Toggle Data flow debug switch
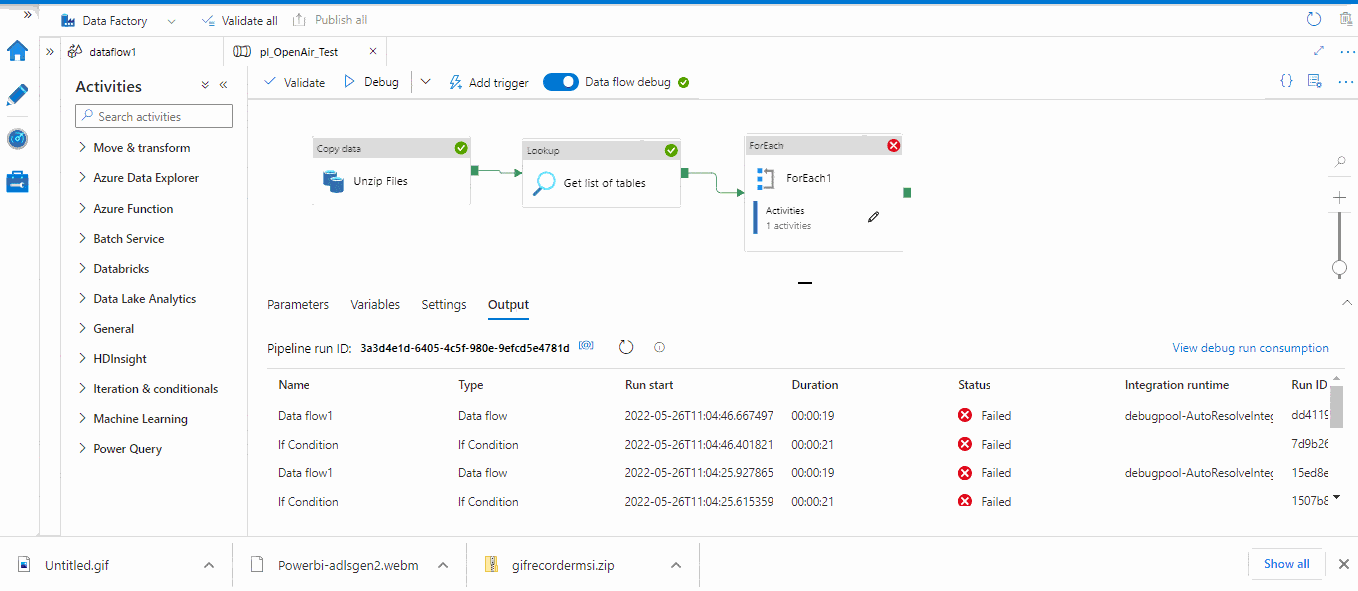Image resolution: width=1358 pixels, height=591 pixels. [x=561, y=82]
